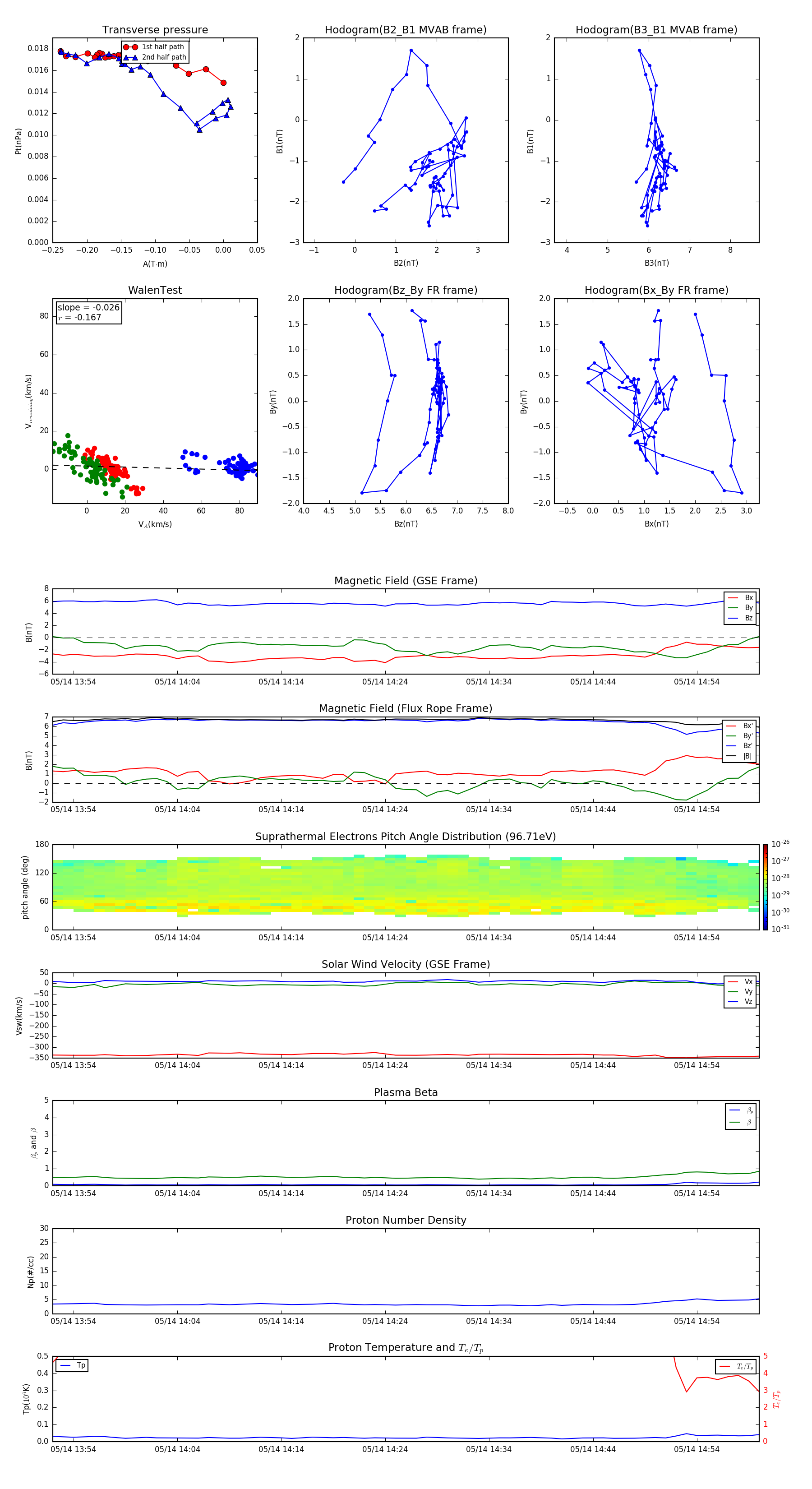Click the "pitch angle (deg)" axis label
812x1489 pixels.
pos(25,887)
